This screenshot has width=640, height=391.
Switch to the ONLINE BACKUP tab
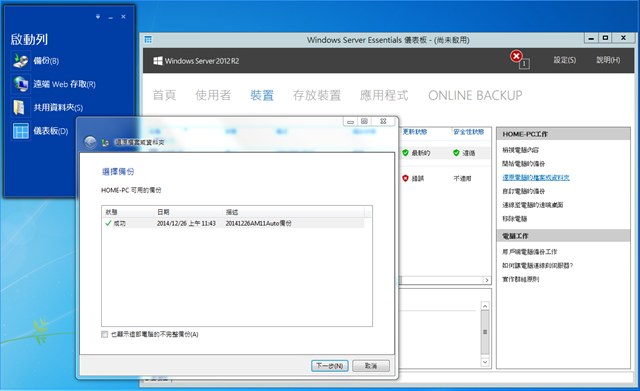[475, 95]
